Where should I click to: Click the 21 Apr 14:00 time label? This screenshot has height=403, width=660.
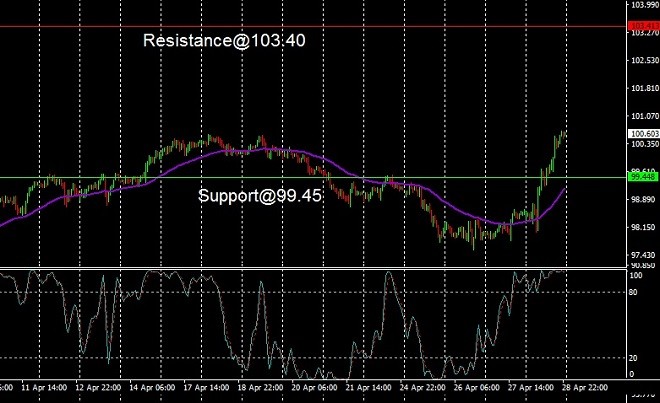pos(368,387)
